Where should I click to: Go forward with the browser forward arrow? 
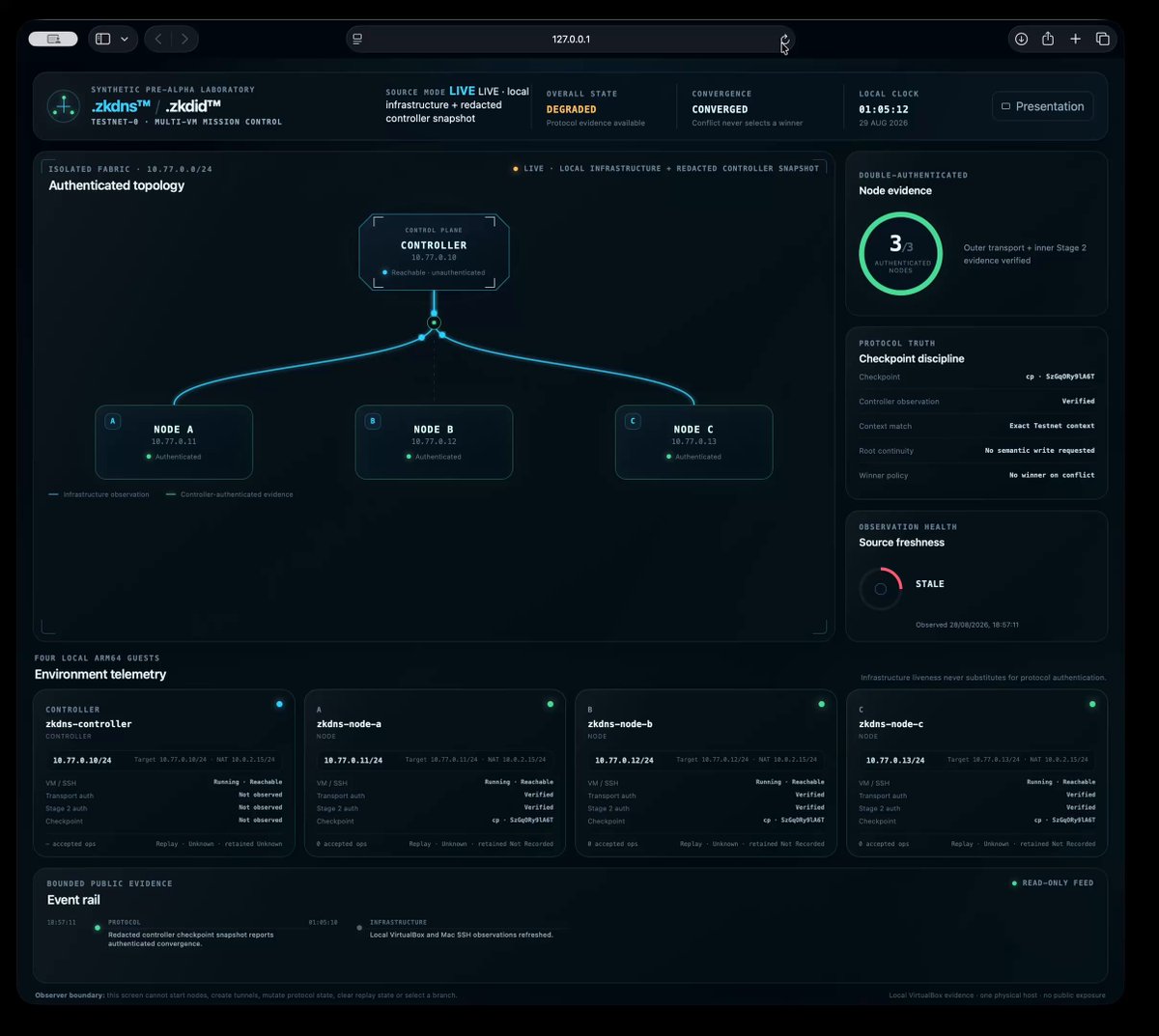[184, 39]
